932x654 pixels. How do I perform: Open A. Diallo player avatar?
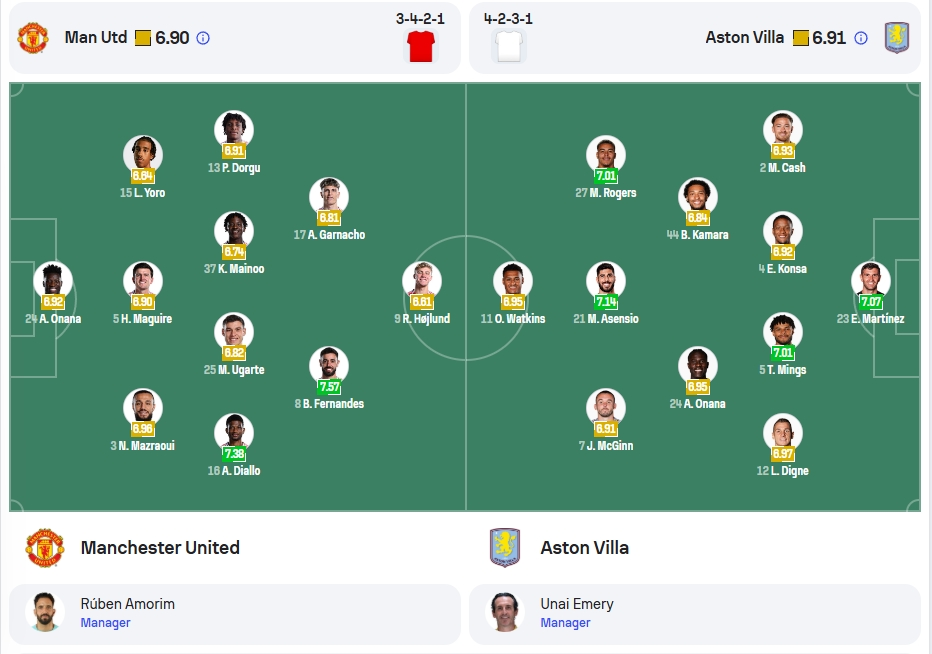[234, 430]
